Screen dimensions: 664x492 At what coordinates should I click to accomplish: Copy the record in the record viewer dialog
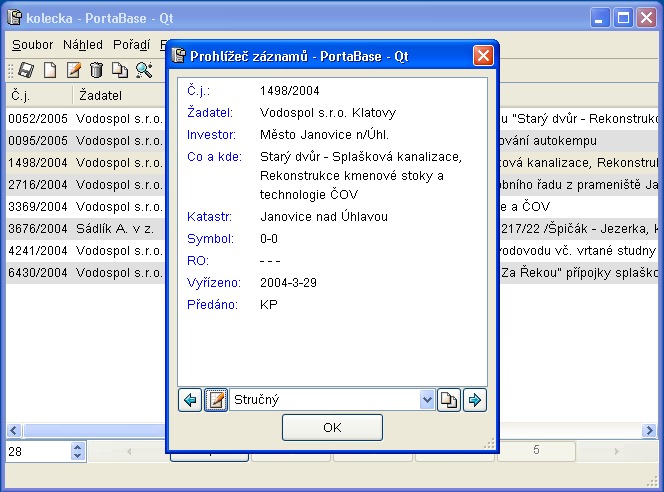click(449, 400)
